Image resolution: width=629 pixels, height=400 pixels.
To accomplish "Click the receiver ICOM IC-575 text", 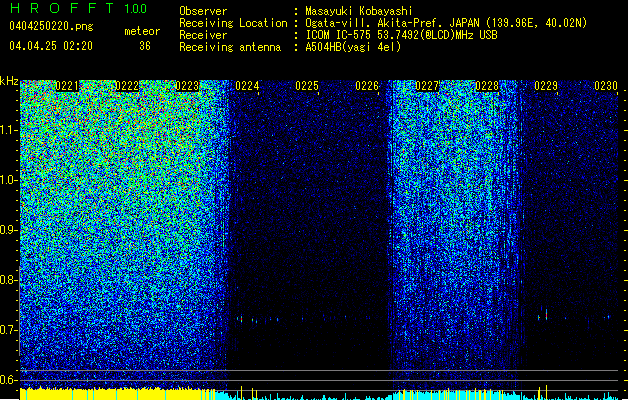I will coord(401,35).
